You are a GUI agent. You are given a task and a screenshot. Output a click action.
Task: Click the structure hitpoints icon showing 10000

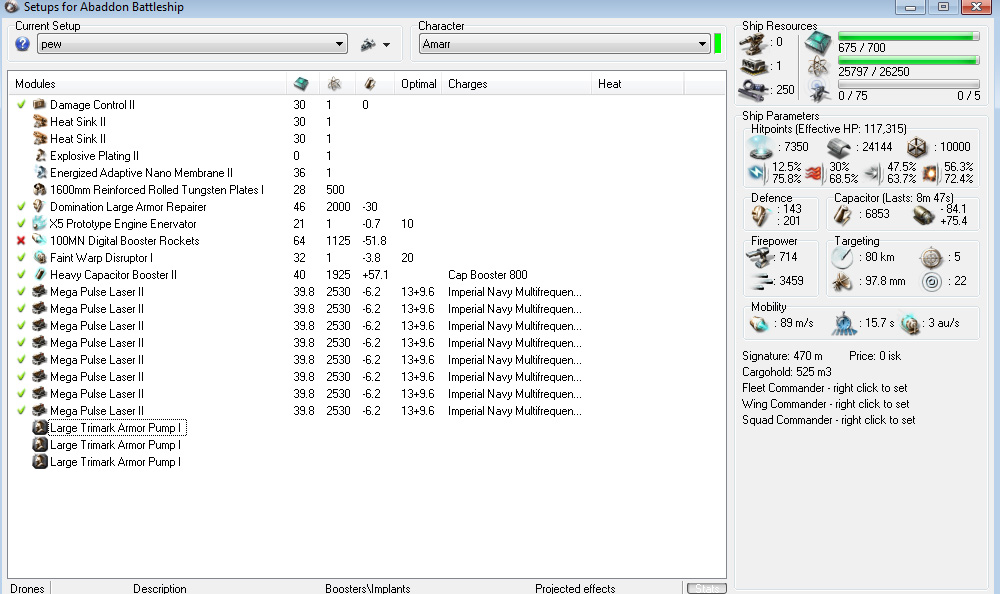916,147
